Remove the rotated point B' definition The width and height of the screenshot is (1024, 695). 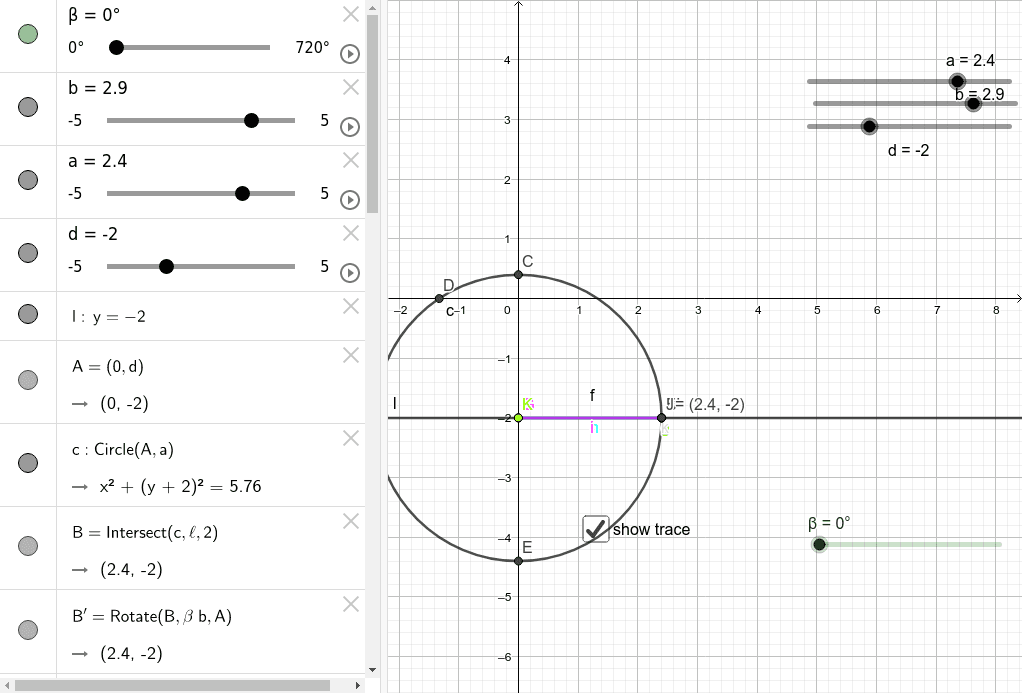pyautogui.click(x=350, y=604)
